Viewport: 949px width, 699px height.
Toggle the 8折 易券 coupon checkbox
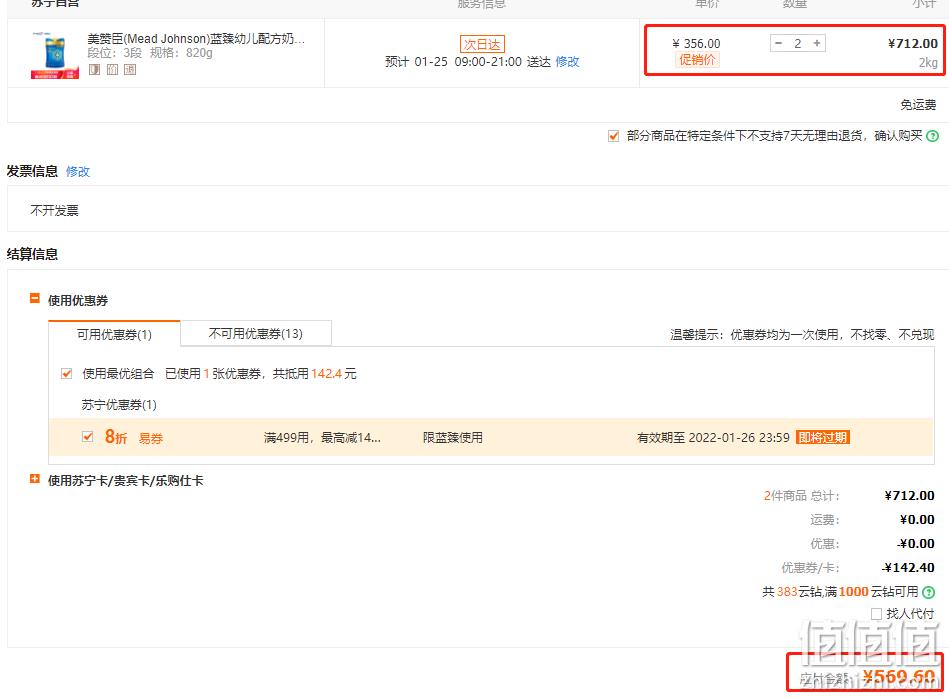tap(88, 437)
